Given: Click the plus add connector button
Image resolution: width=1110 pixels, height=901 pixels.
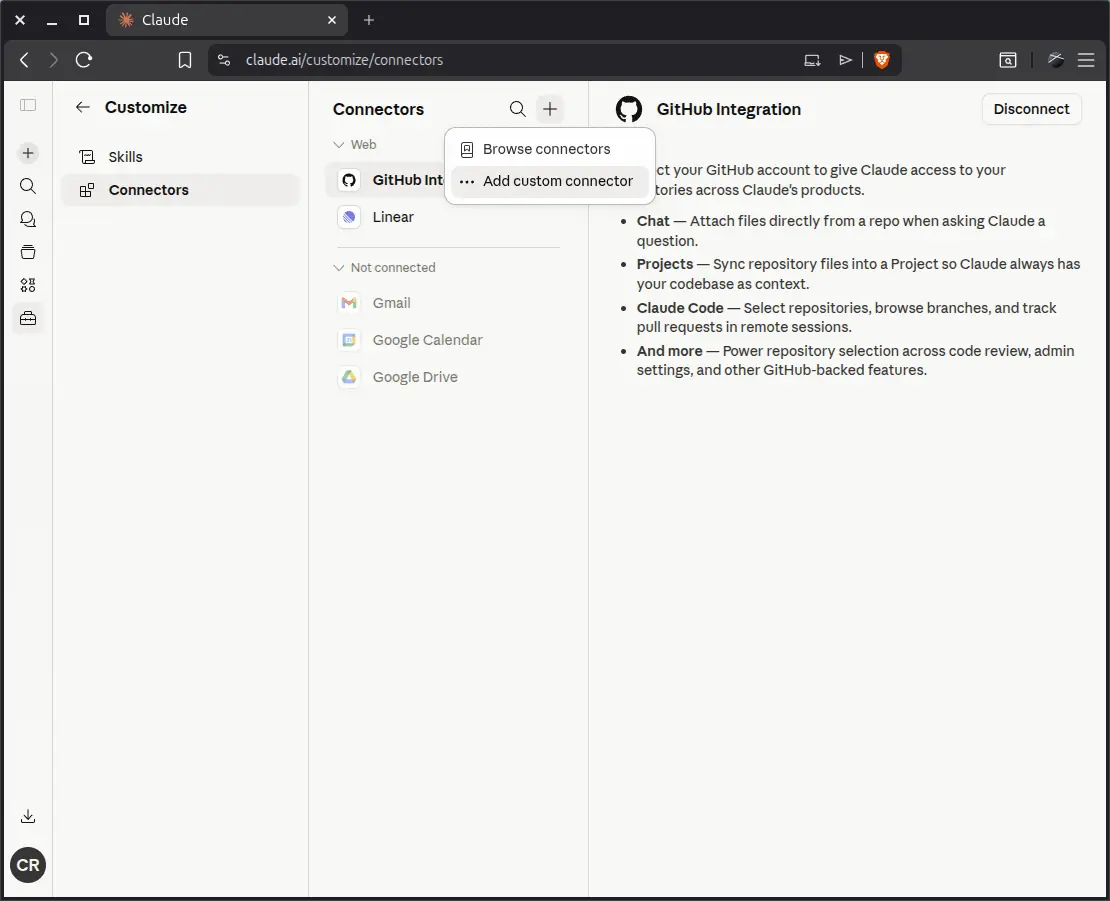Looking at the screenshot, I should [550, 109].
